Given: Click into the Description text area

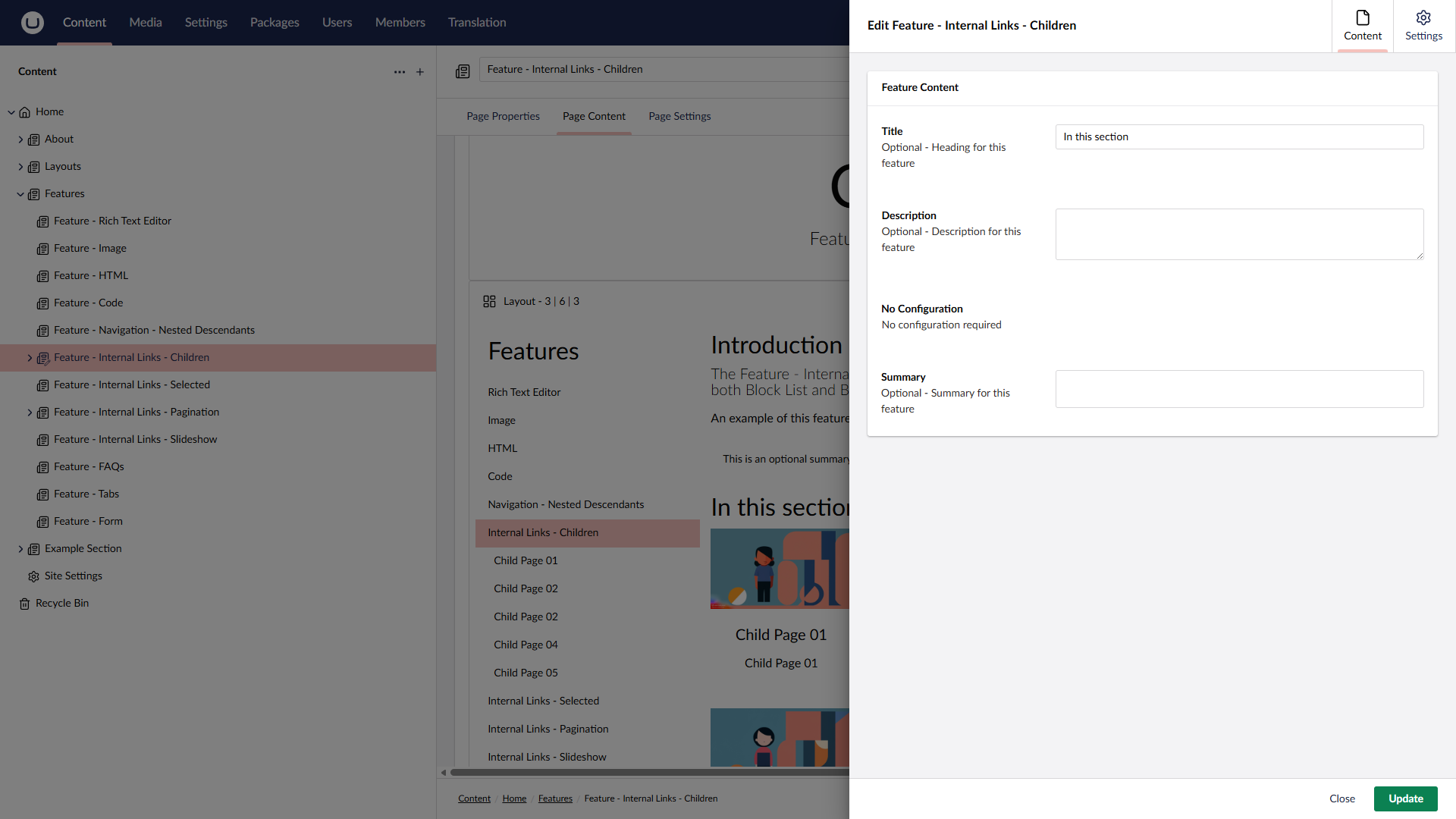Looking at the screenshot, I should pyautogui.click(x=1238, y=234).
